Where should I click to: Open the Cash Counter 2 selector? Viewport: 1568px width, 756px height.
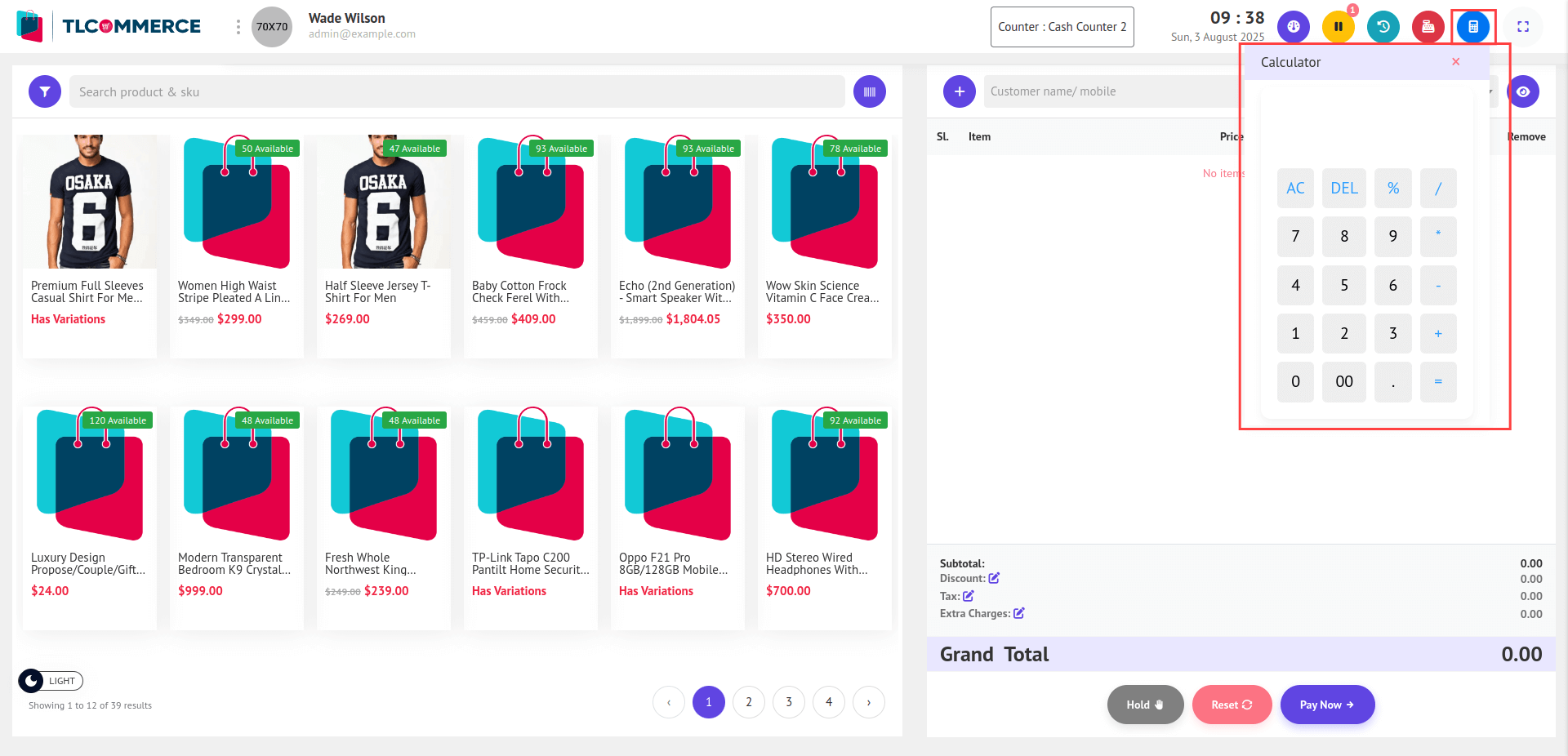pos(1061,27)
